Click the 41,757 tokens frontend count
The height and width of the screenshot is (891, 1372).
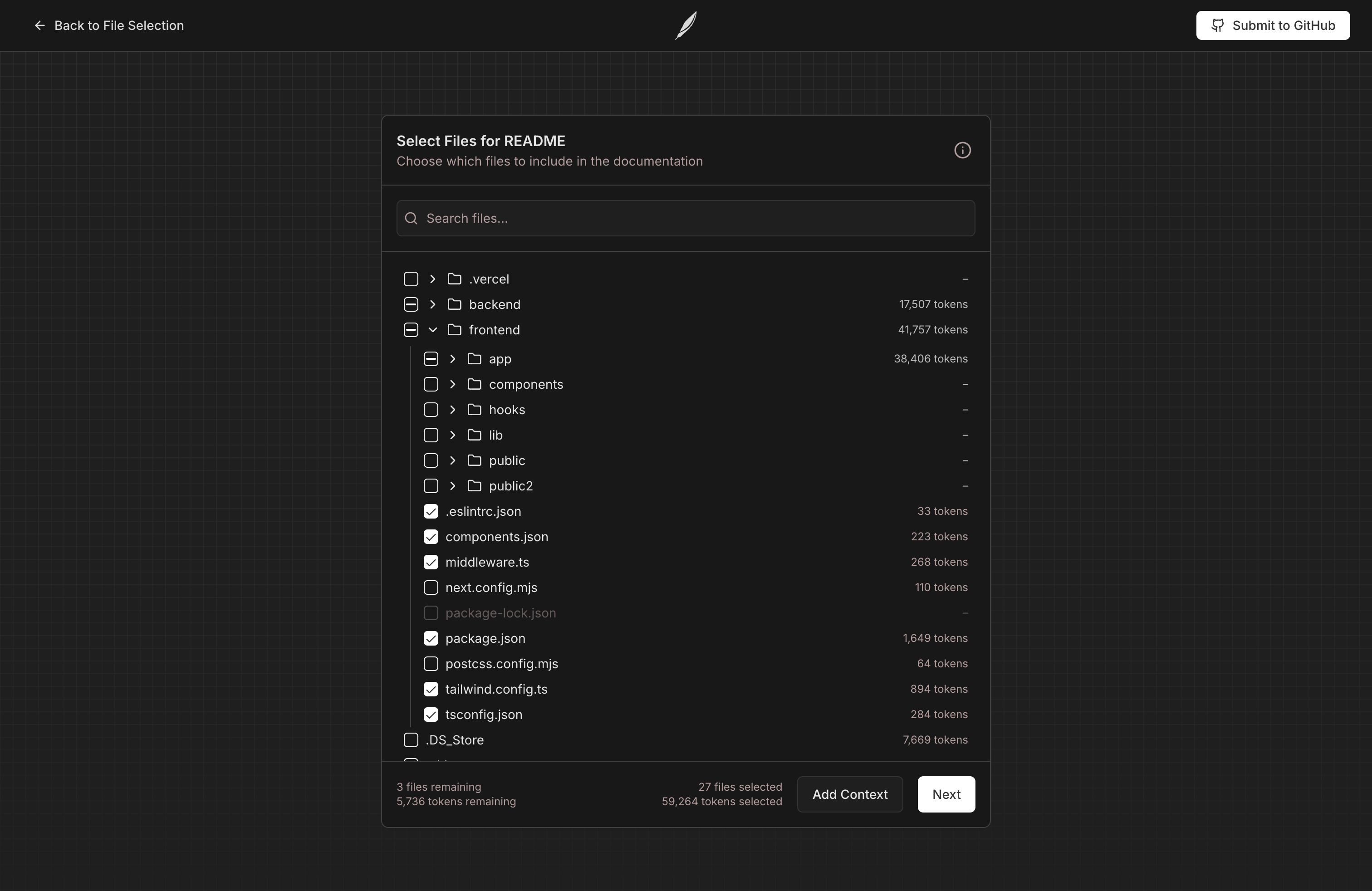pos(933,330)
